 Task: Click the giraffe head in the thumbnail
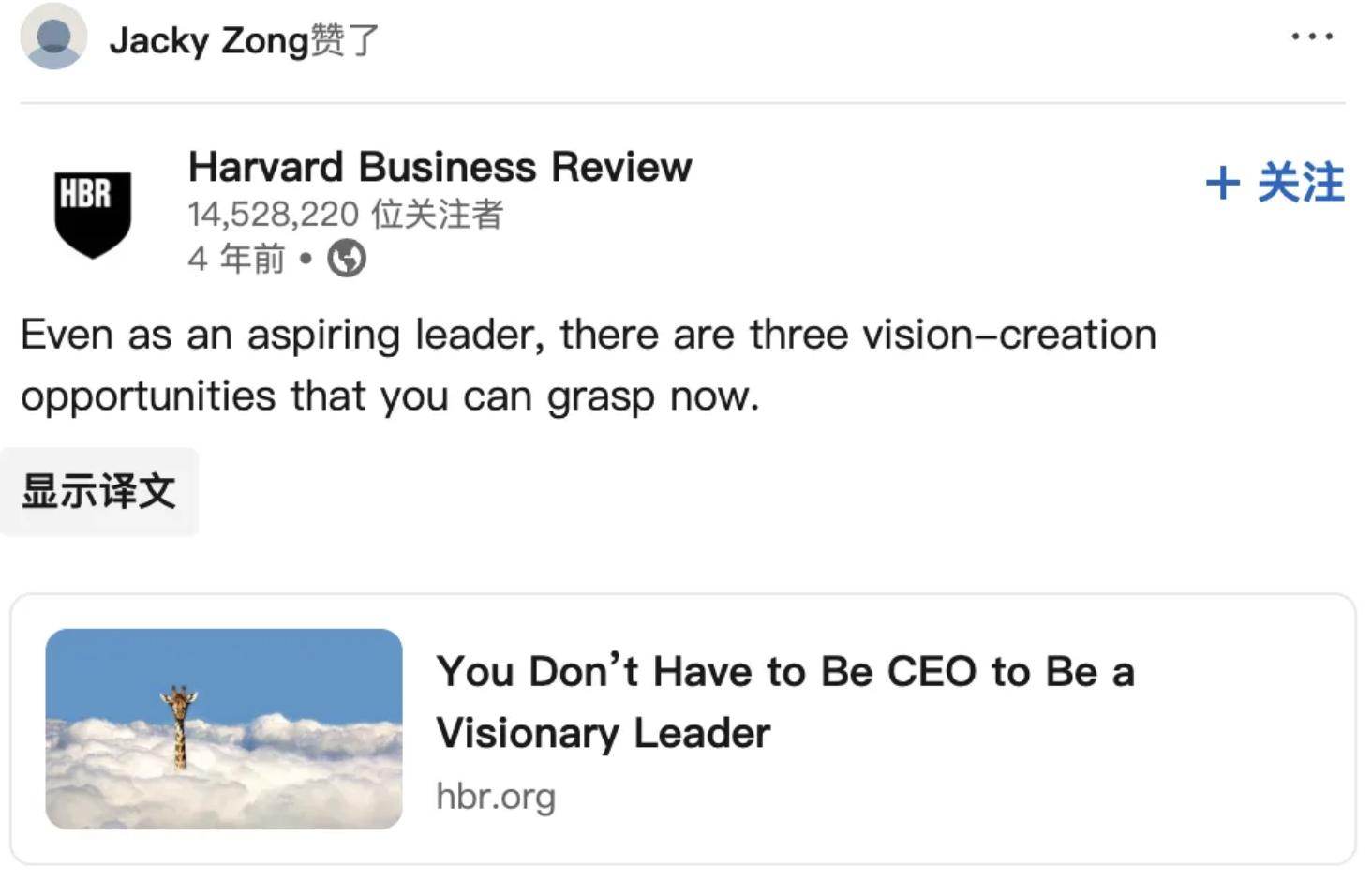178,697
